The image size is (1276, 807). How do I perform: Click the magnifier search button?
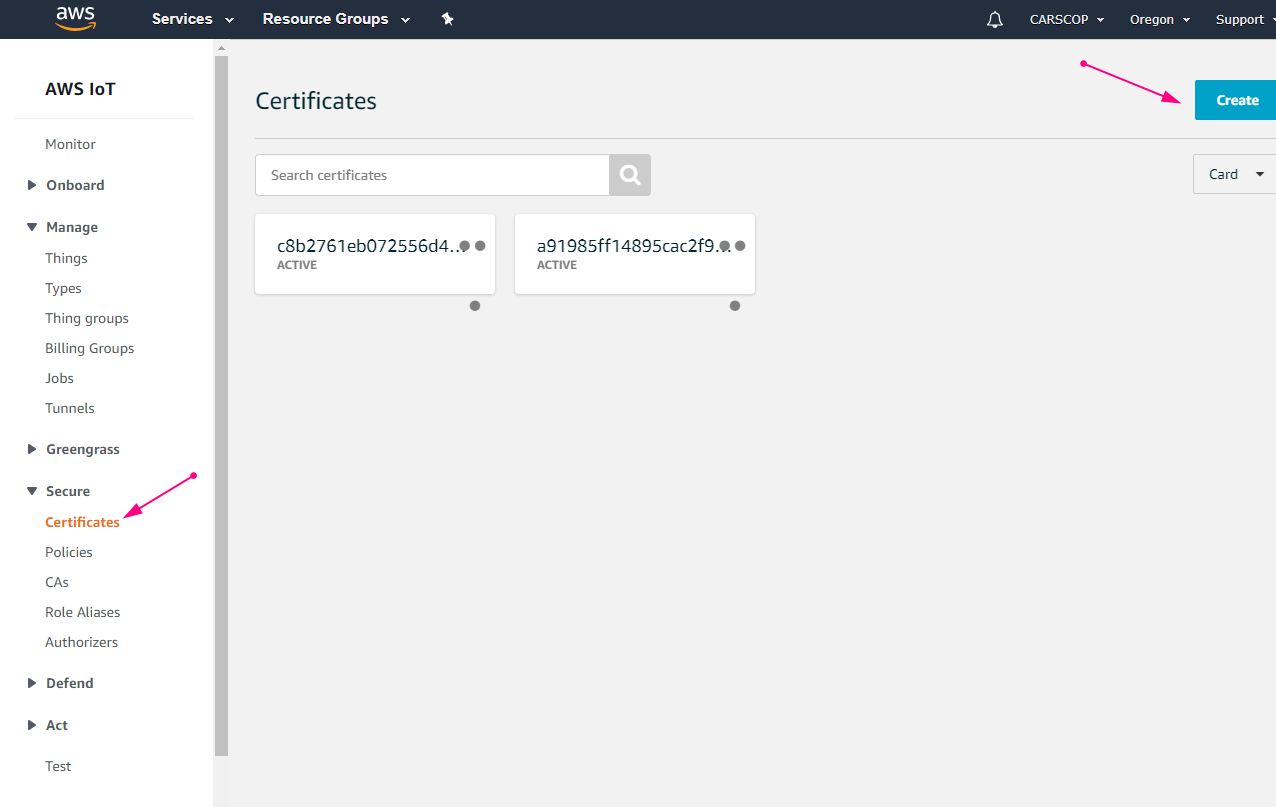click(x=630, y=175)
